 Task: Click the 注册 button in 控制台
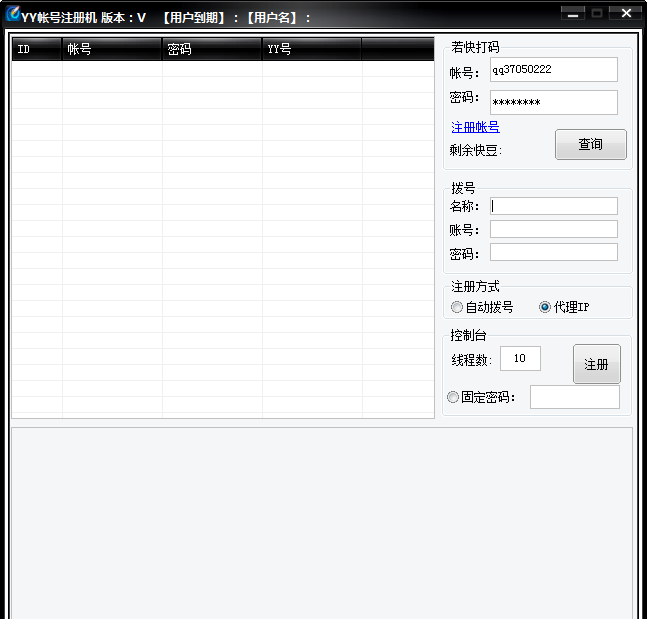pos(597,364)
